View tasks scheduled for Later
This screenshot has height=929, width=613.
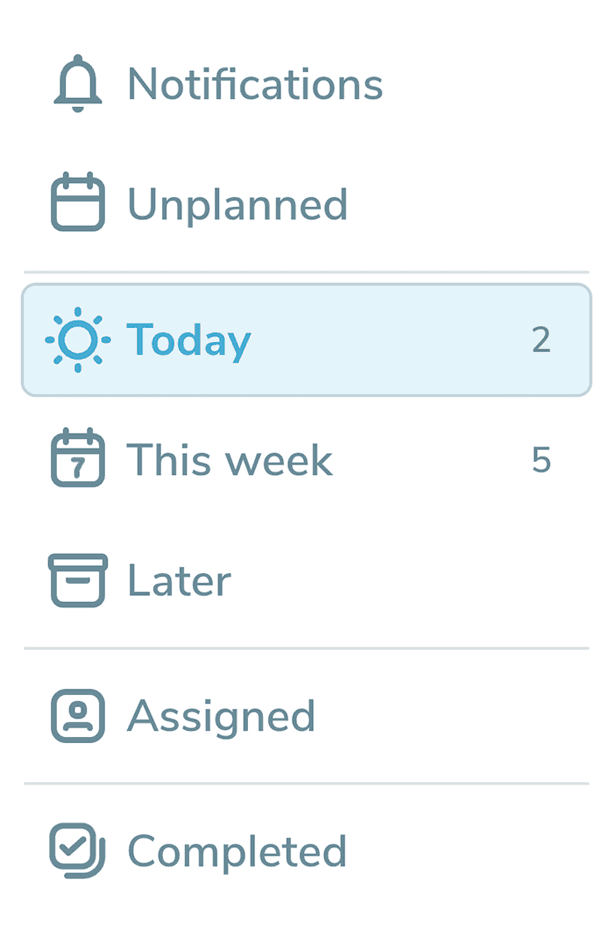tap(178, 580)
